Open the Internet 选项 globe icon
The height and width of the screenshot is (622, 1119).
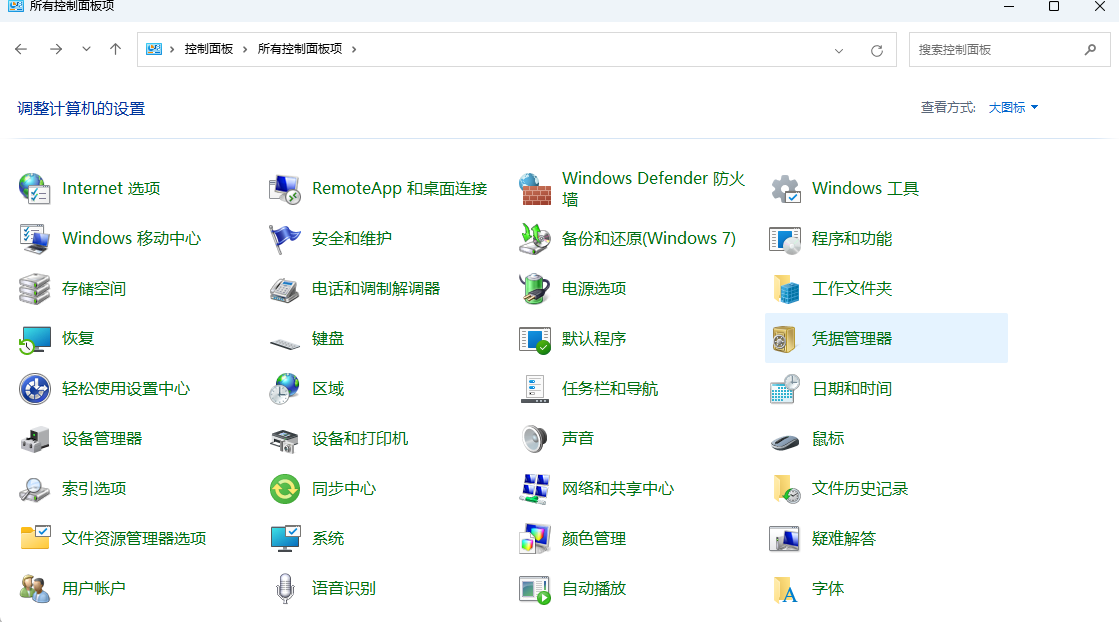point(34,188)
